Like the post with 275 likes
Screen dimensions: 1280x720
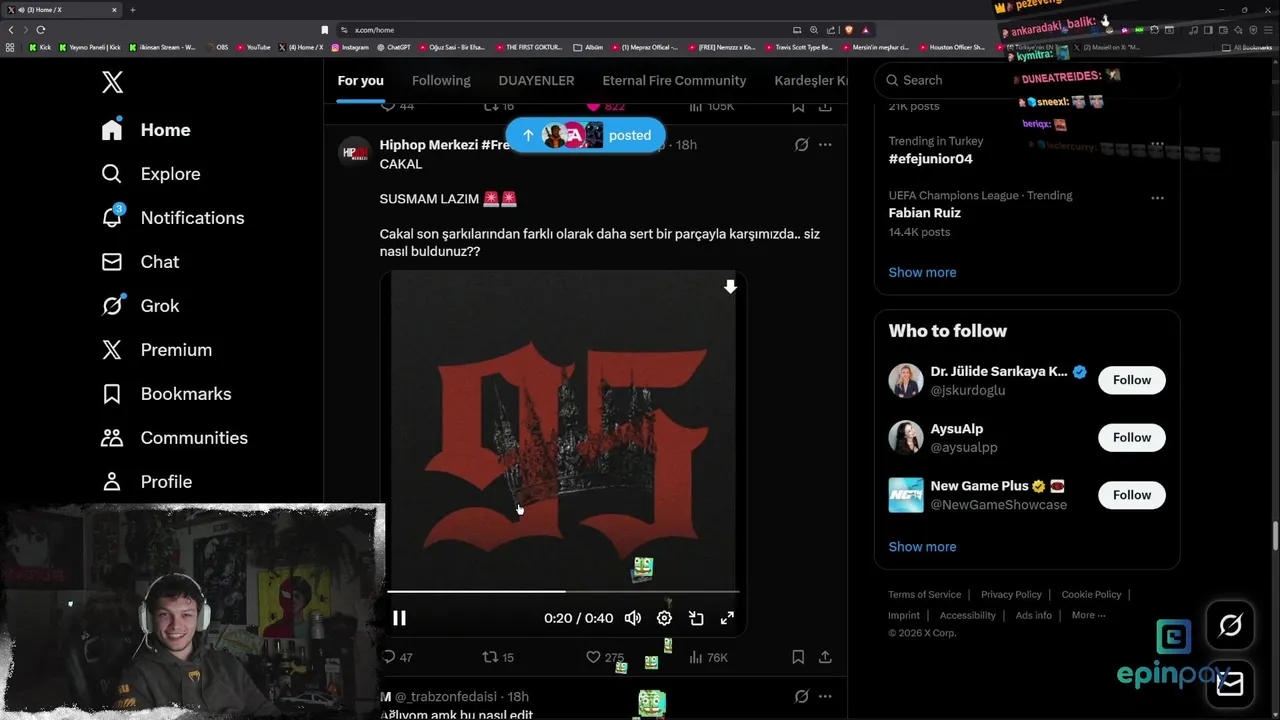click(x=605, y=657)
